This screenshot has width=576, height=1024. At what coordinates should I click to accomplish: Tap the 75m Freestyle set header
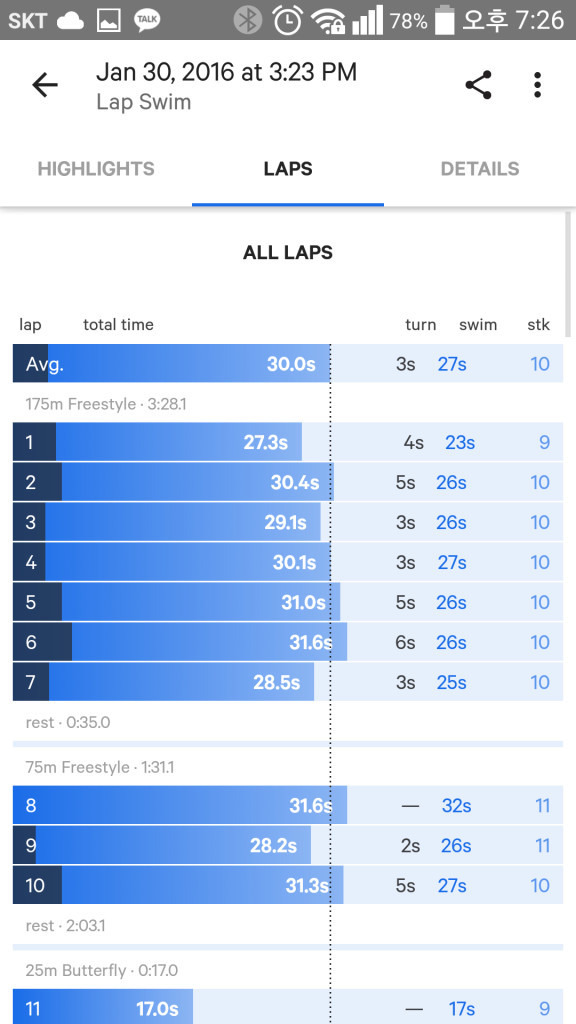coord(100,767)
